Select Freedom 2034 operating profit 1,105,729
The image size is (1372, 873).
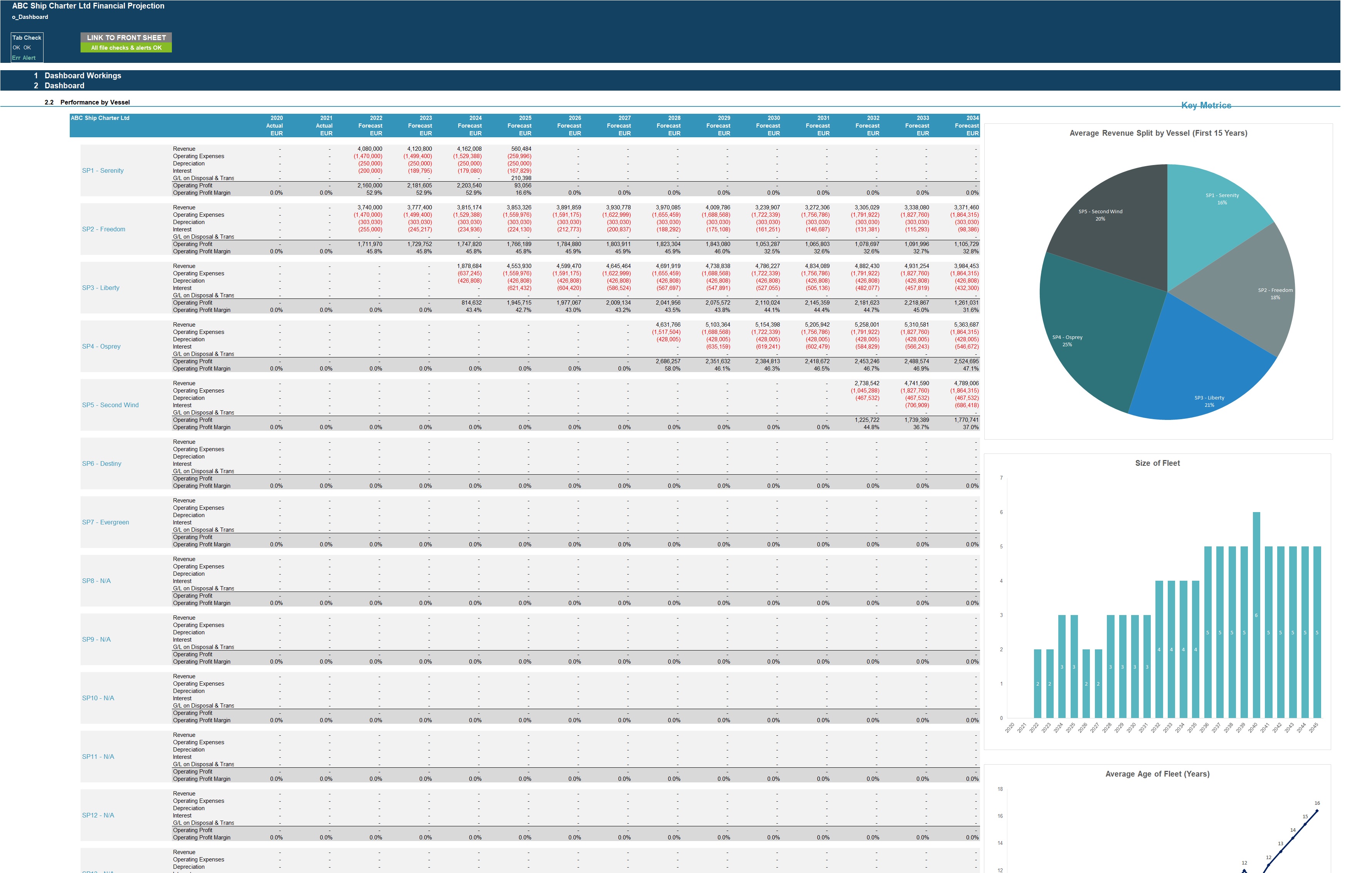(966, 244)
